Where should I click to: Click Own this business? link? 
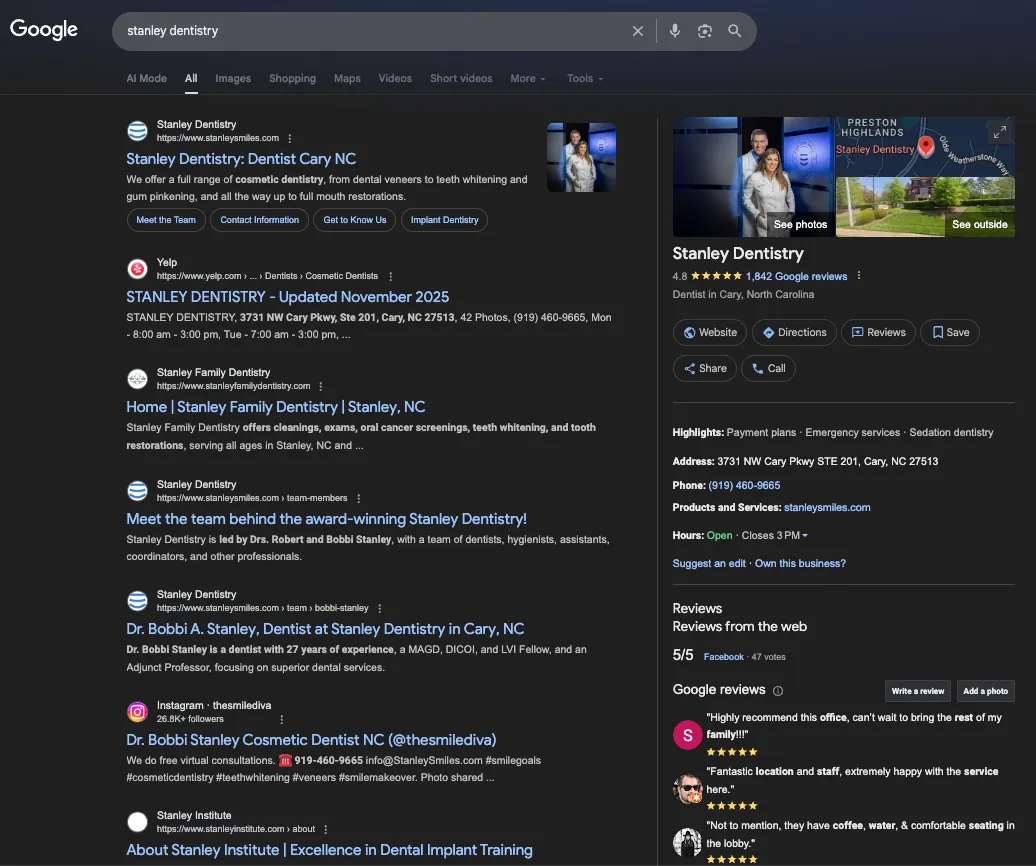point(800,563)
